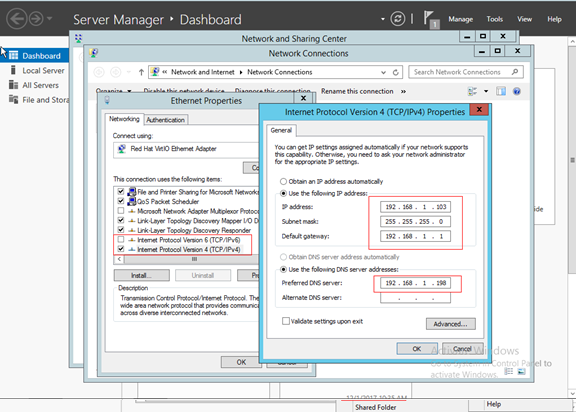Open the Help menu in Server Manager

click(554, 19)
